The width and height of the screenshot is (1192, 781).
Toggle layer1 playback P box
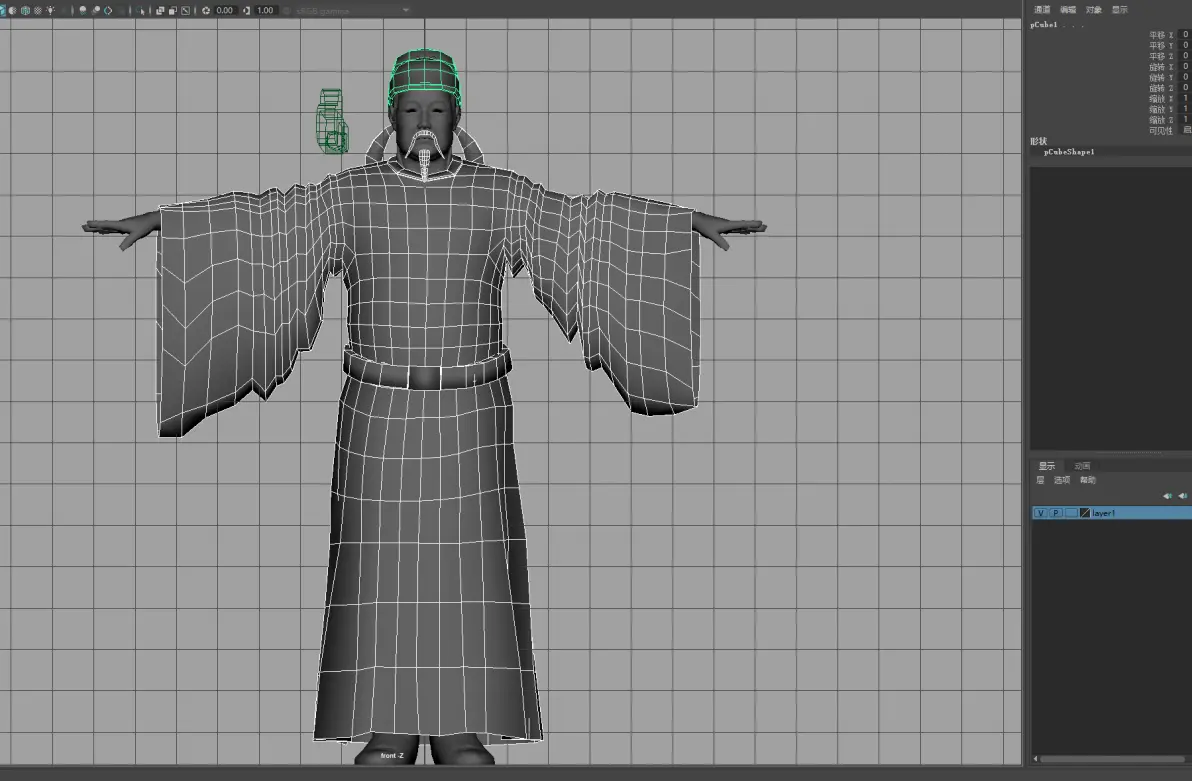click(1056, 513)
